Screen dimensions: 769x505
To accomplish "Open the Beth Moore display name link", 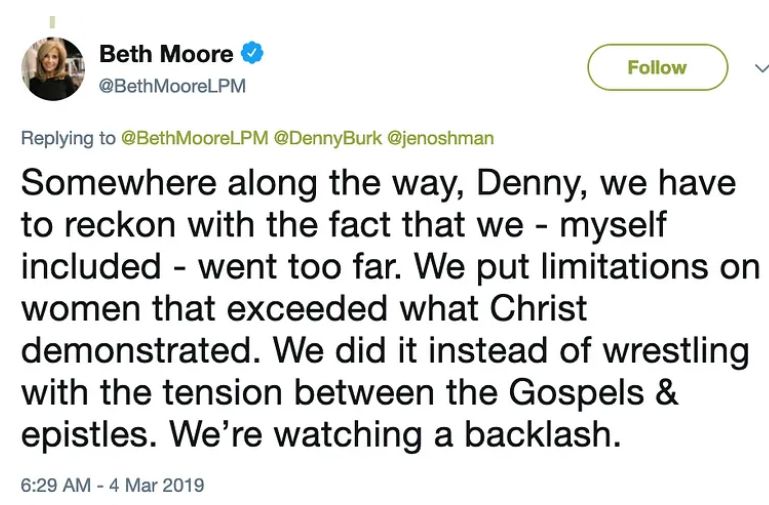I will [x=166, y=53].
